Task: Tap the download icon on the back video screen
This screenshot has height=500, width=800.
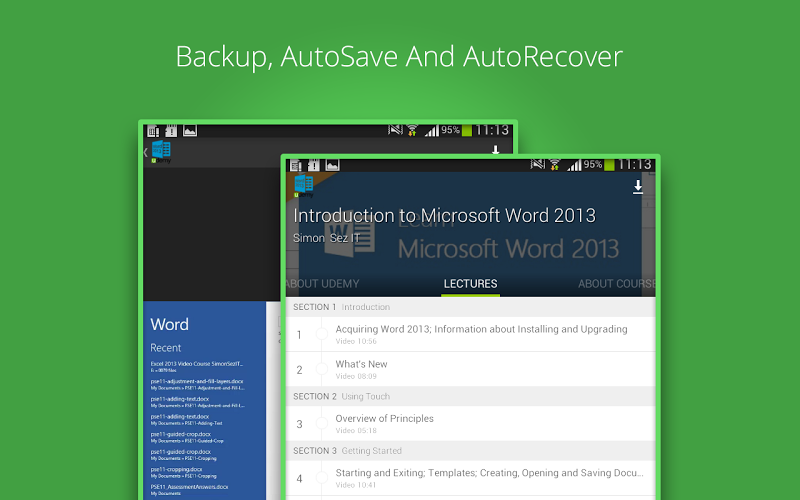Action: [495, 149]
